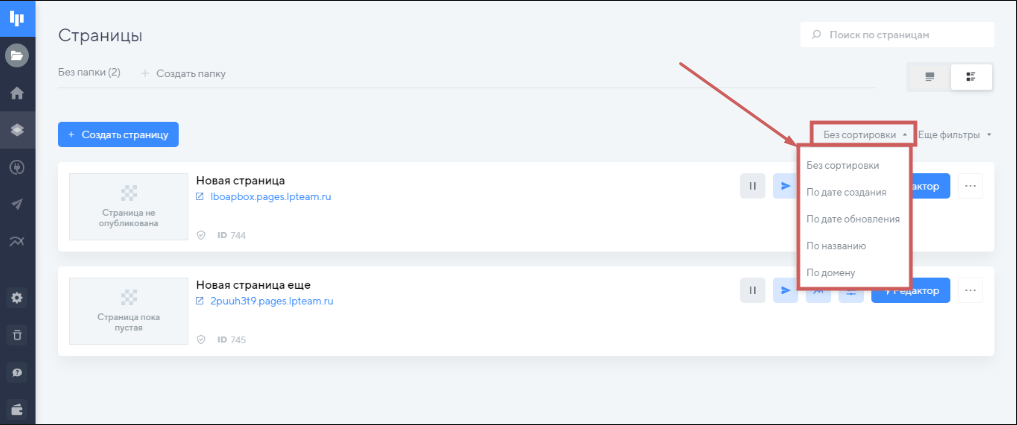This screenshot has width=1017, height=425.
Task: Pause the page "Новая страница"
Action: click(x=753, y=186)
